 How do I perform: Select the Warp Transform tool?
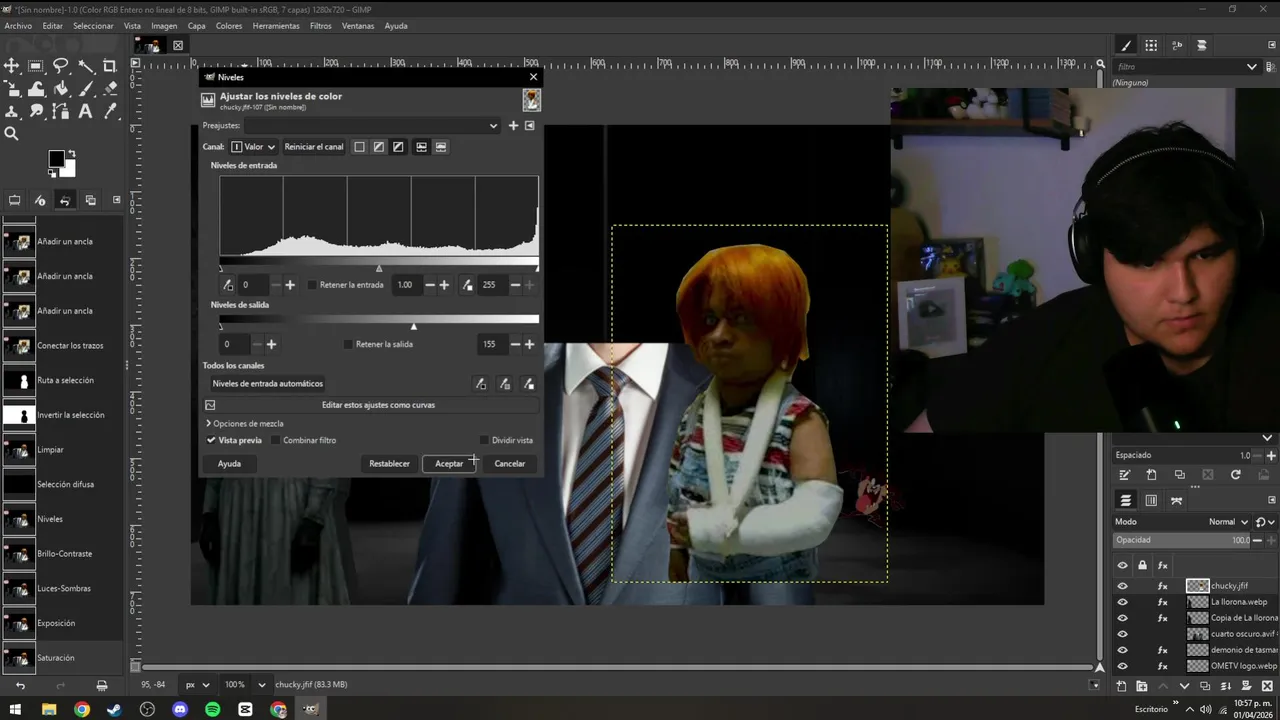click(x=36, y=89)
